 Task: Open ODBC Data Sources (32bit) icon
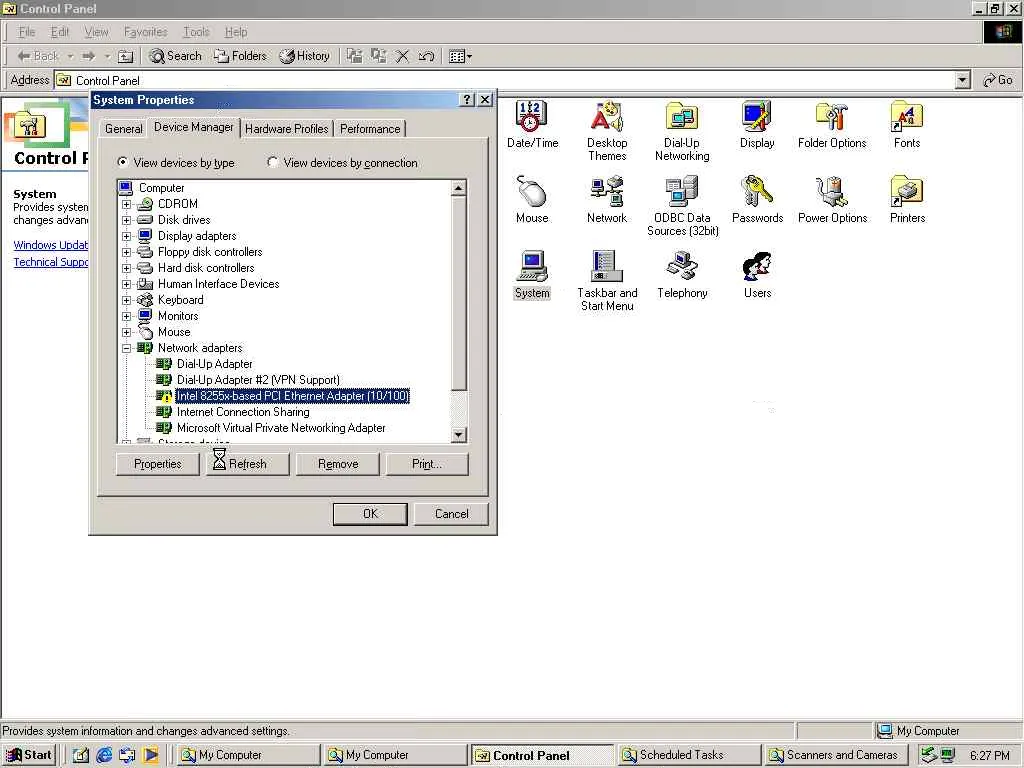[x=682, y=206]
